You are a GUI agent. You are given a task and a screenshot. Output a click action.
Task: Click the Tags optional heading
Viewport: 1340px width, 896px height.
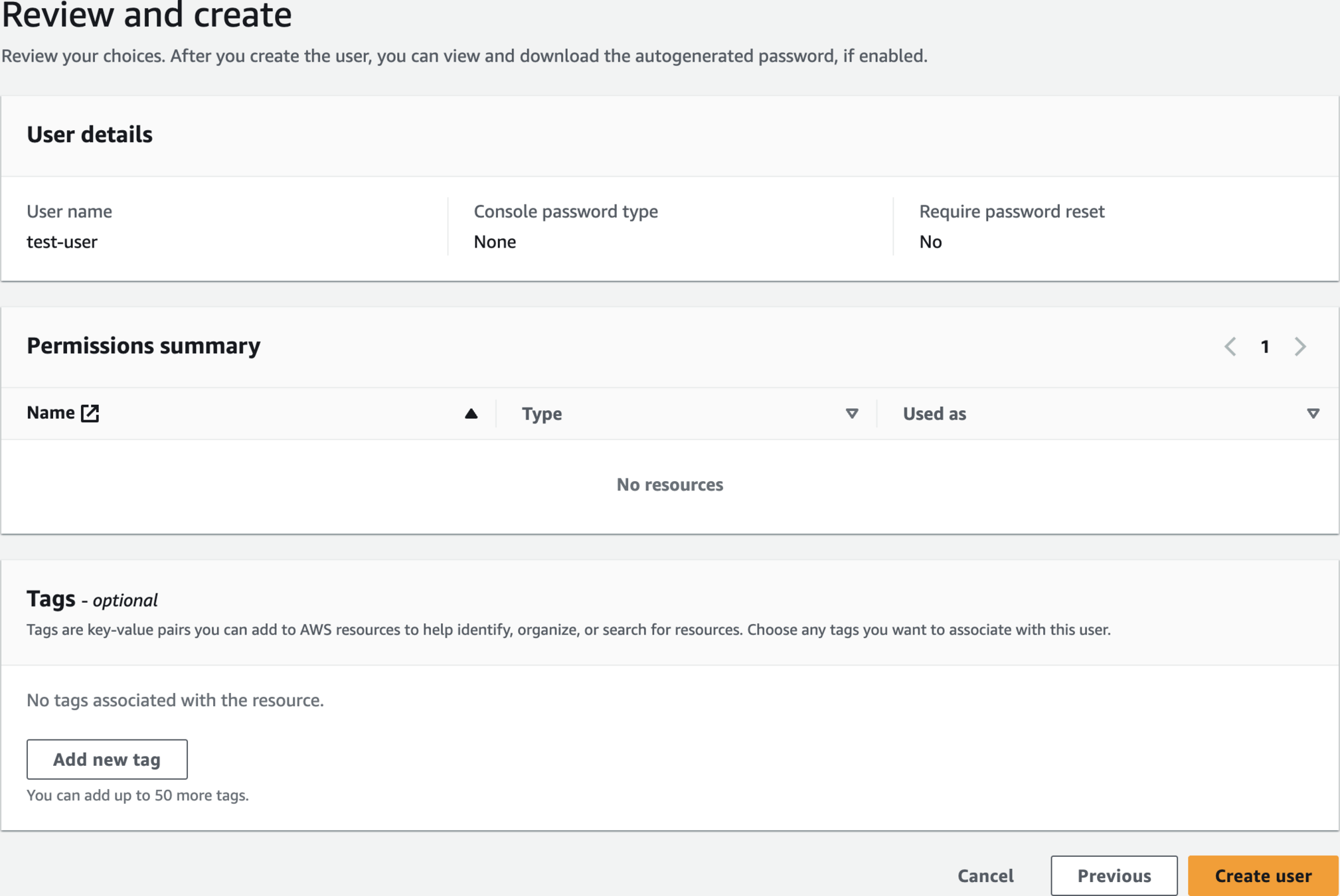92,599
